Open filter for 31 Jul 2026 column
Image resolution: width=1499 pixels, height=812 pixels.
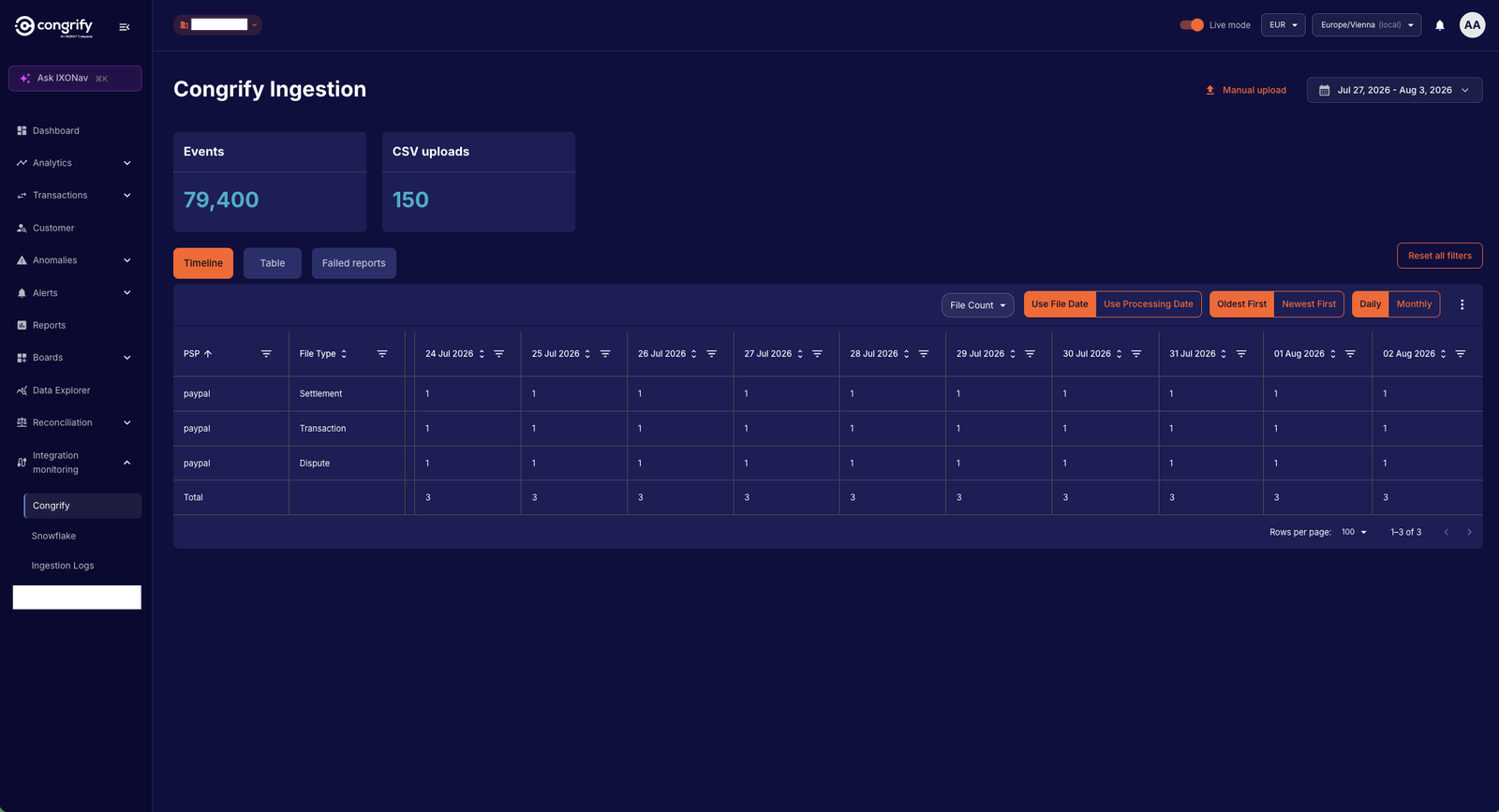[1241, 354]
